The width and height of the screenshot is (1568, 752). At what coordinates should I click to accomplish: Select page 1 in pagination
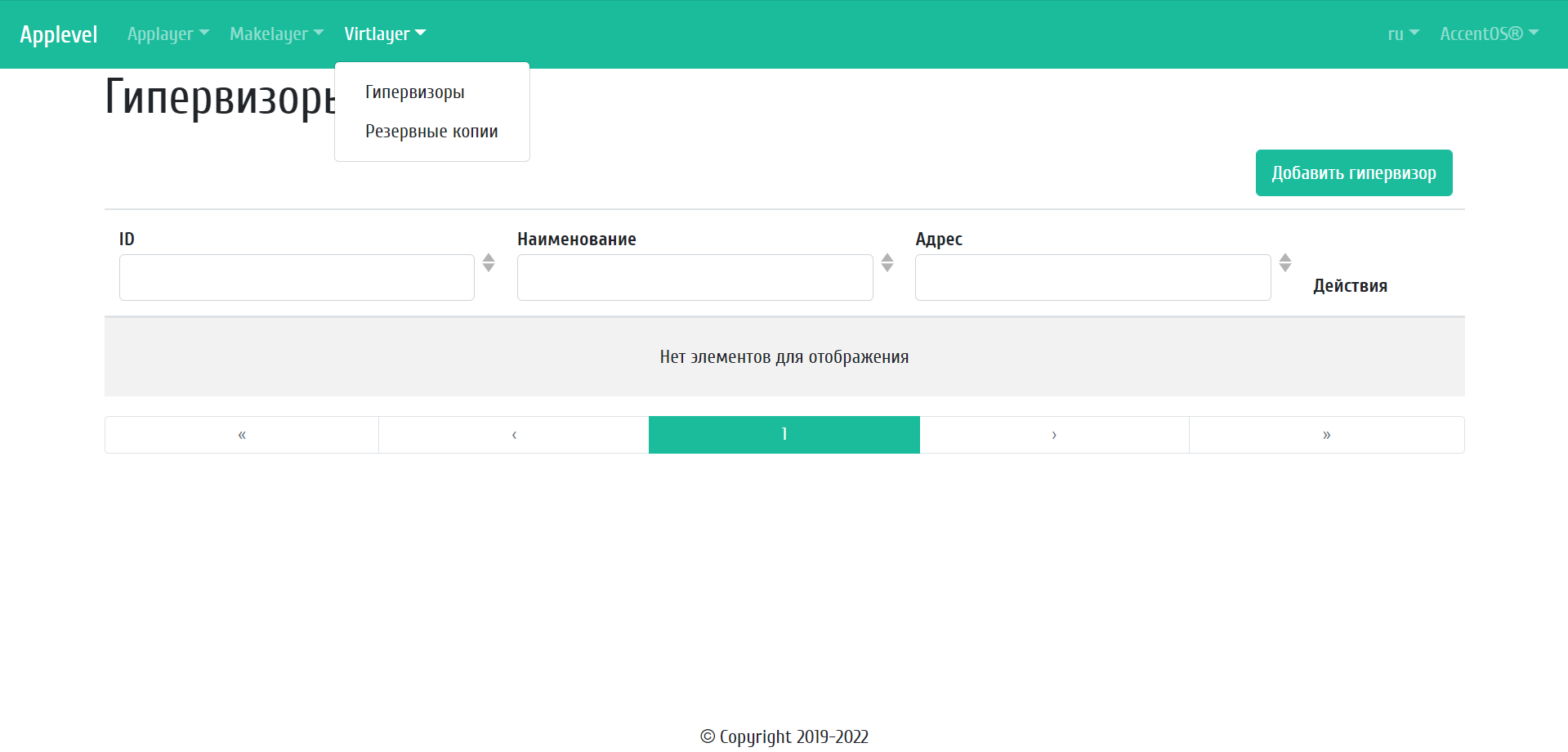(x=784, y=435)
